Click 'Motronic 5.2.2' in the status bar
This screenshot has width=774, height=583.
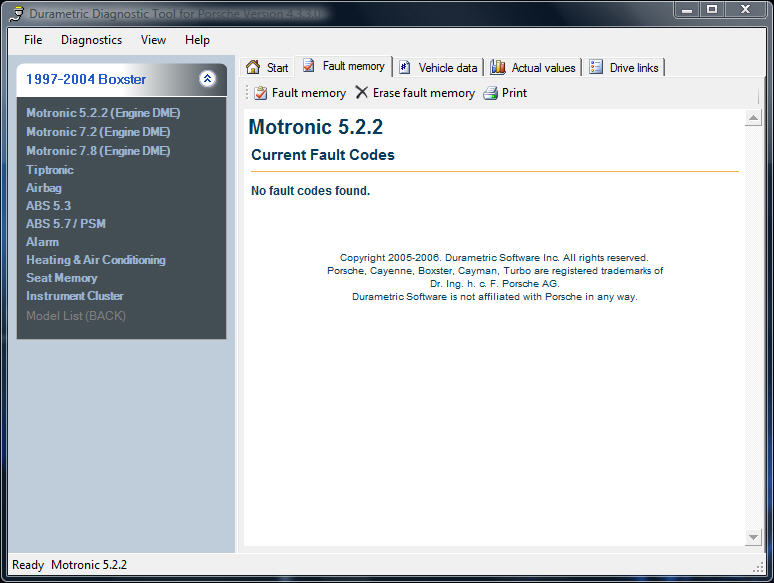89,565
